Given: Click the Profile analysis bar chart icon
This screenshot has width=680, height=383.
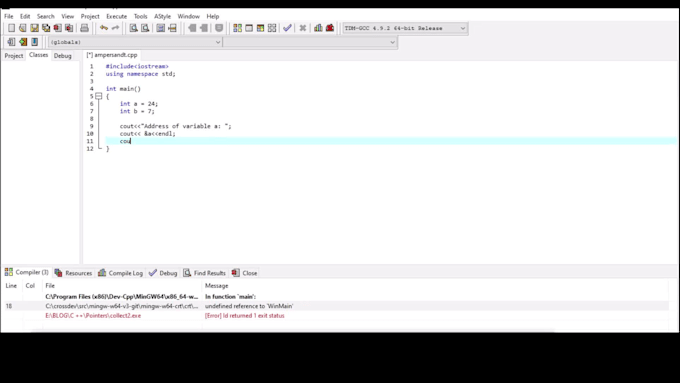Looking at the screenshot, I should point(318,28).
